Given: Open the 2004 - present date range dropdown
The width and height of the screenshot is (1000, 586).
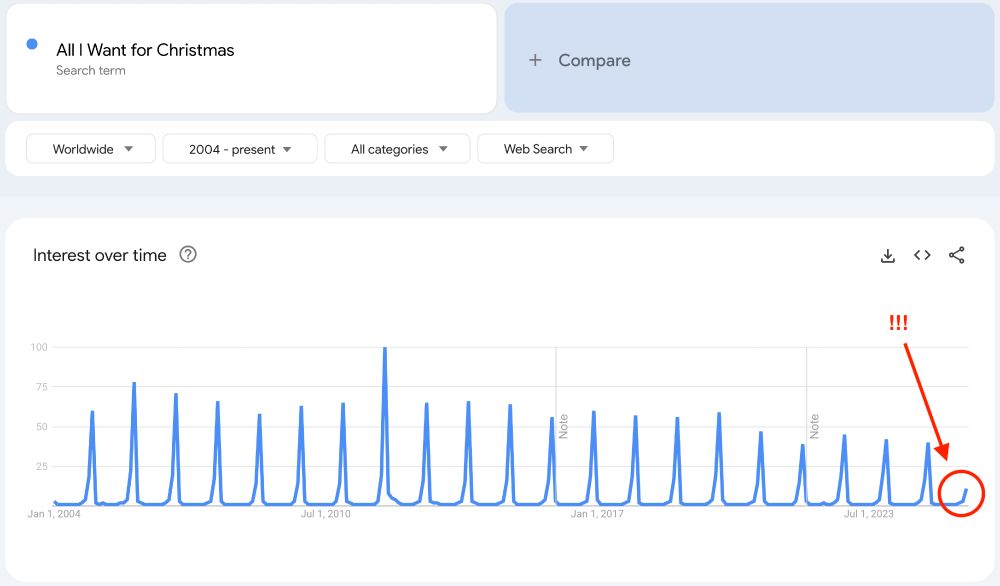Looking at the screenshot, I should 240,149.
